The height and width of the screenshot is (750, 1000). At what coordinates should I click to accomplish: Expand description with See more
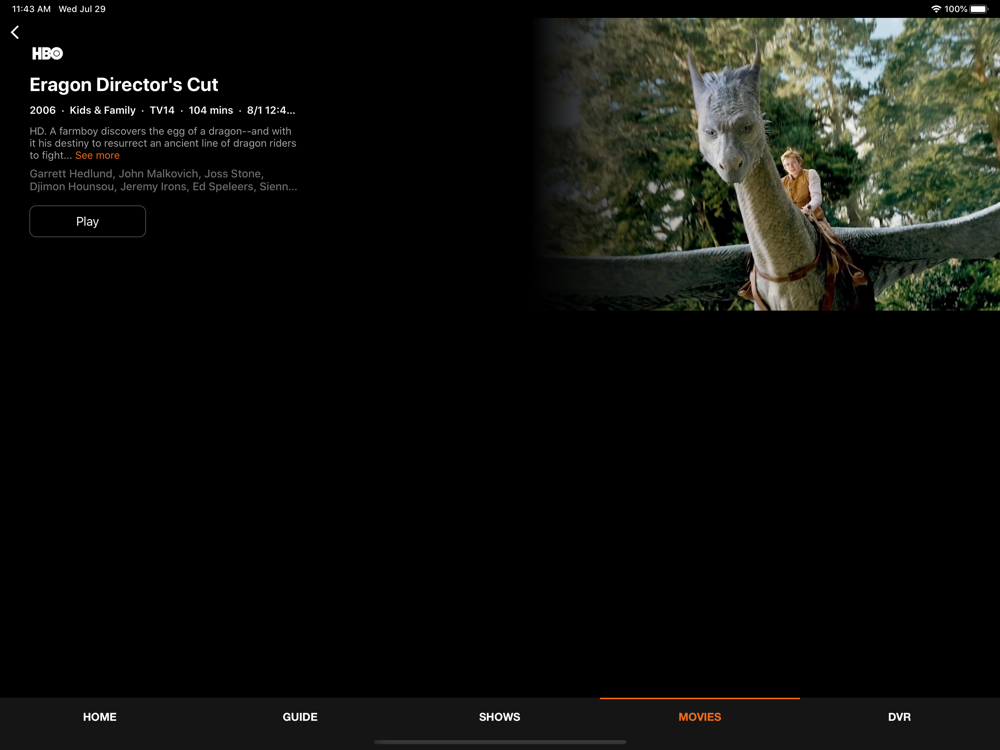pyautogui.click(x=98, y=156)
